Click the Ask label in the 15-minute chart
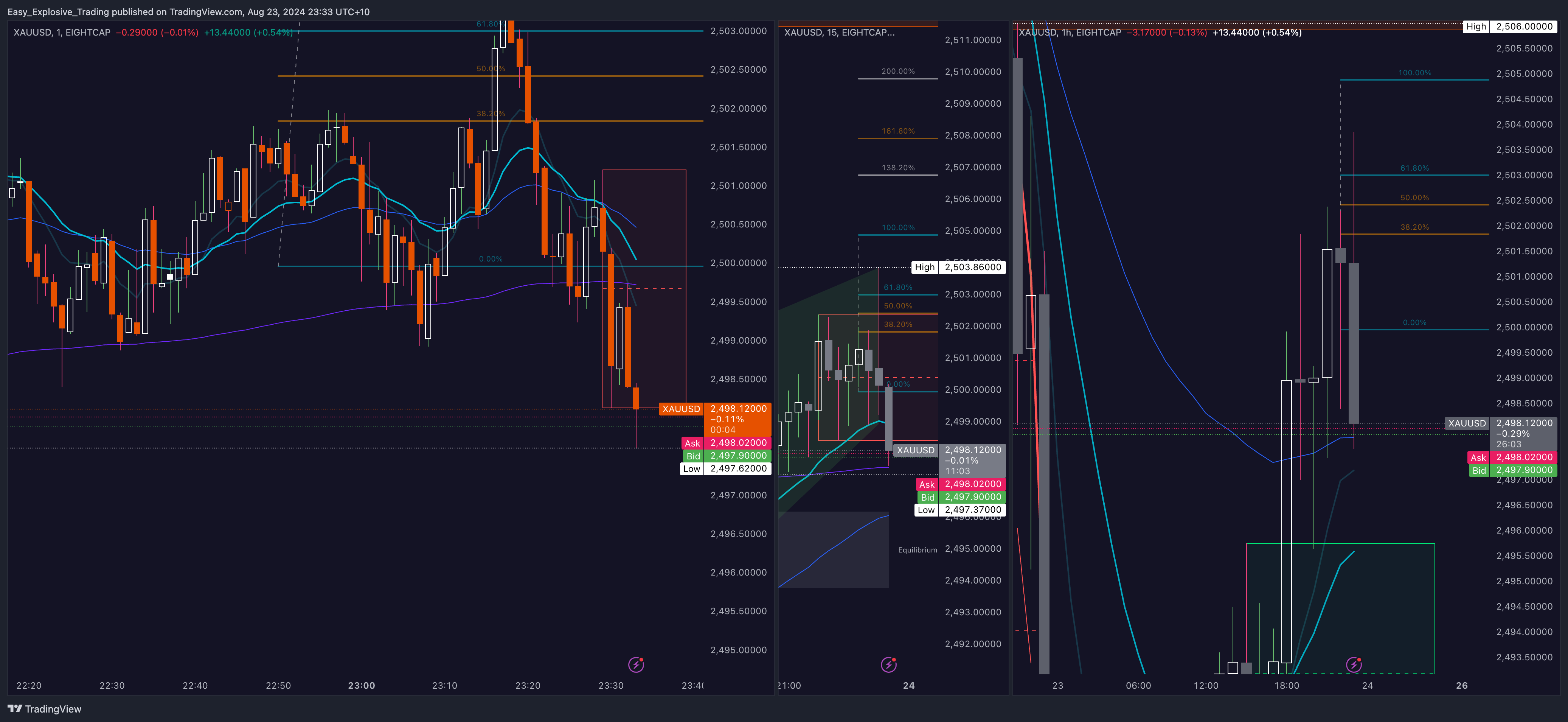Screen dimensions: 1568x722 pyautogui.click(x=961, y=484)
